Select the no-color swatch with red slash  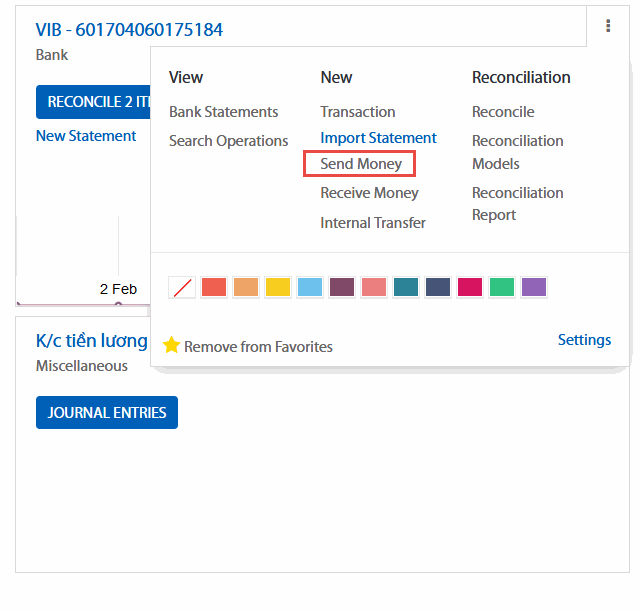182,288
